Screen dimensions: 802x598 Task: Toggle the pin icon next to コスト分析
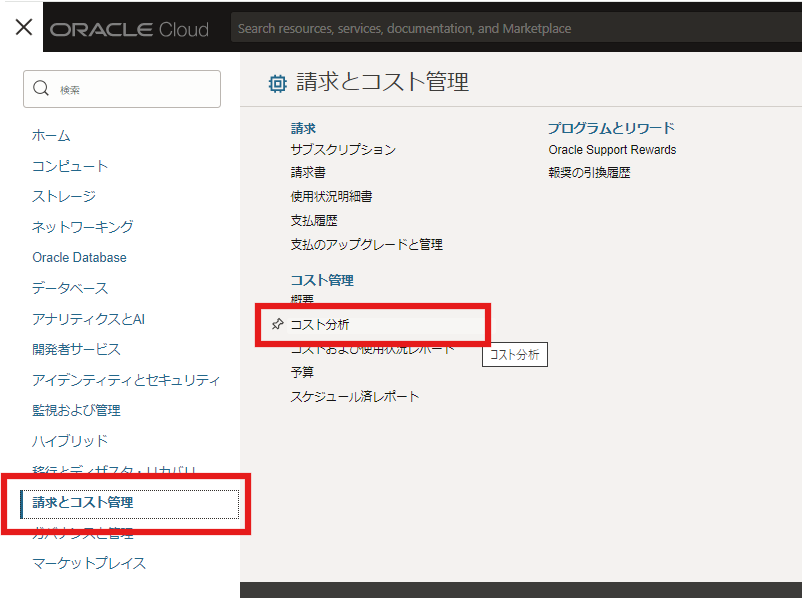(x=276, y=324)
